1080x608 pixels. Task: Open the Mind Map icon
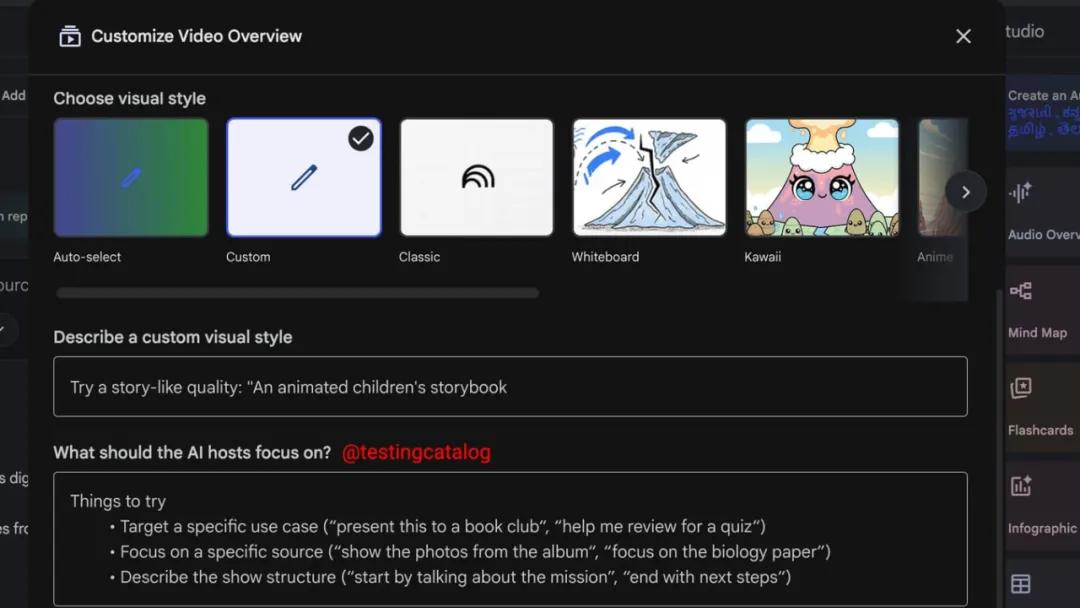point(1020,292)
